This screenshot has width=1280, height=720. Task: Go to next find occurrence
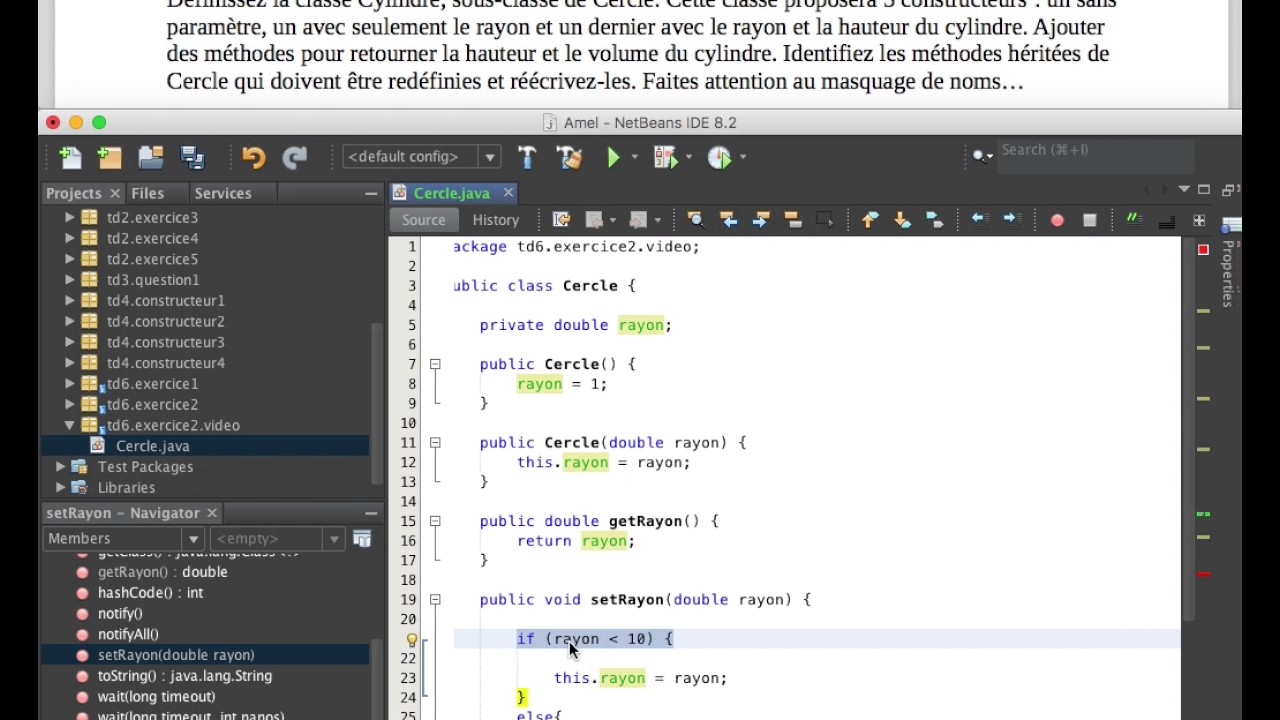760,220
